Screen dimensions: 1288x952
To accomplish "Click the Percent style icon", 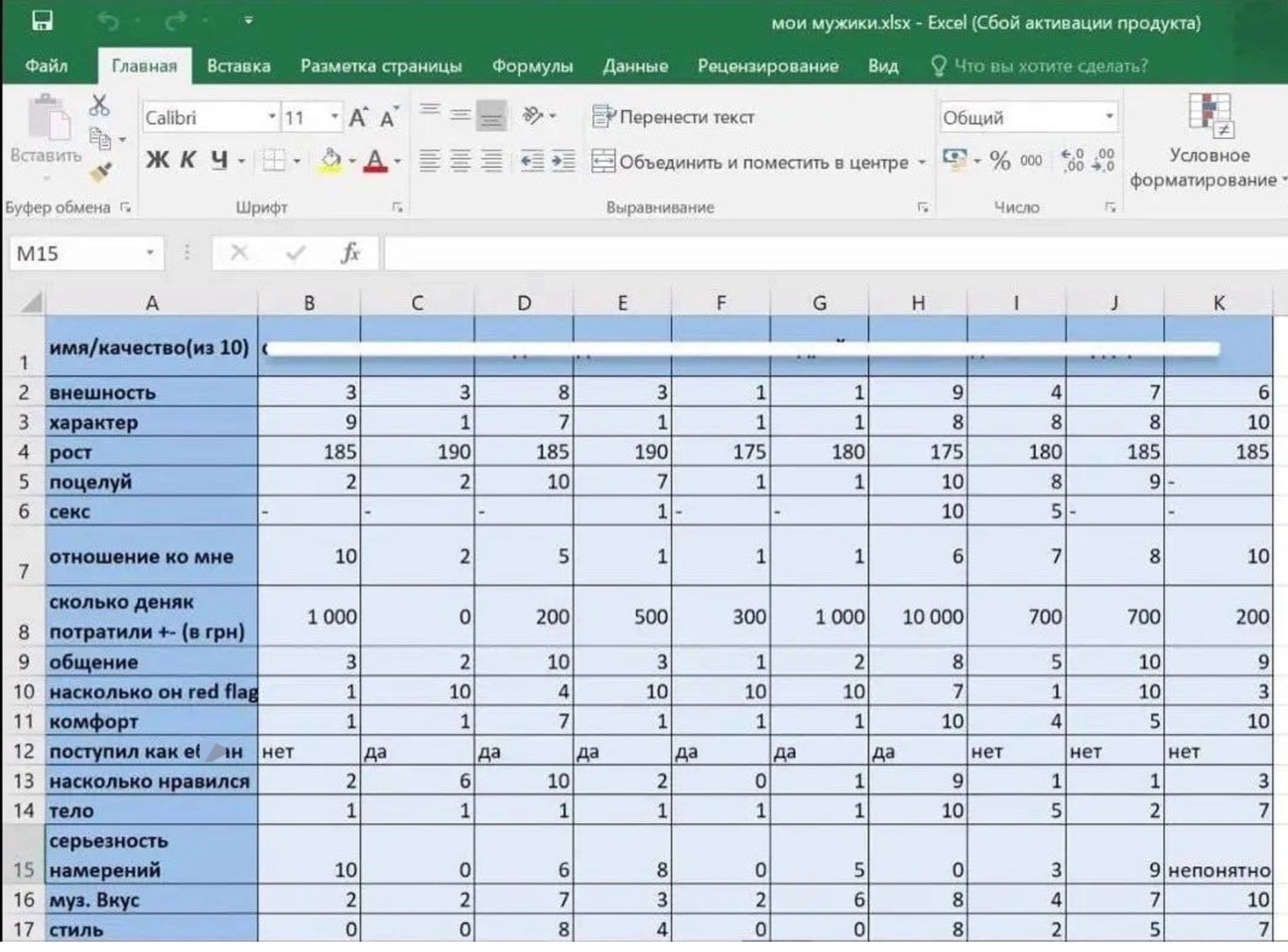I will pos(999,160).
